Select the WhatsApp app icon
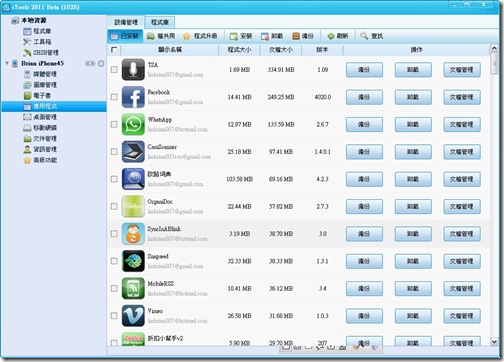The width and height of the screenshot is (504, 362). pos(133,124)
